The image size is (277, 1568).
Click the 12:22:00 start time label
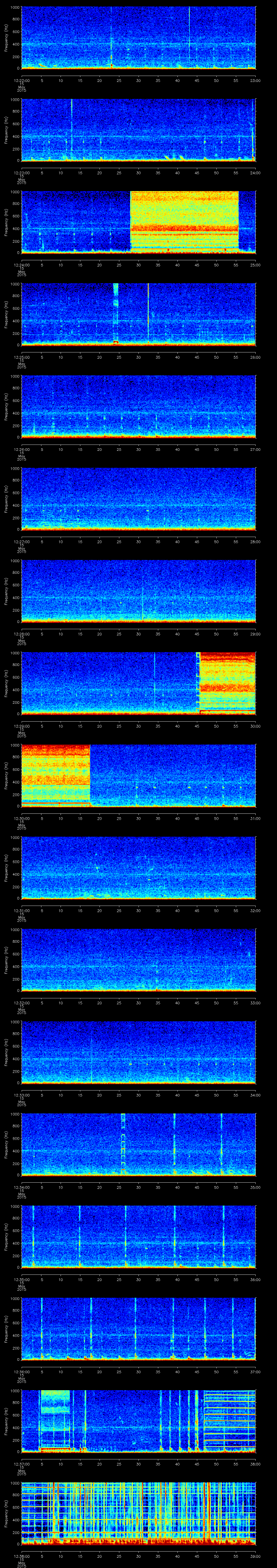point(22,80)
